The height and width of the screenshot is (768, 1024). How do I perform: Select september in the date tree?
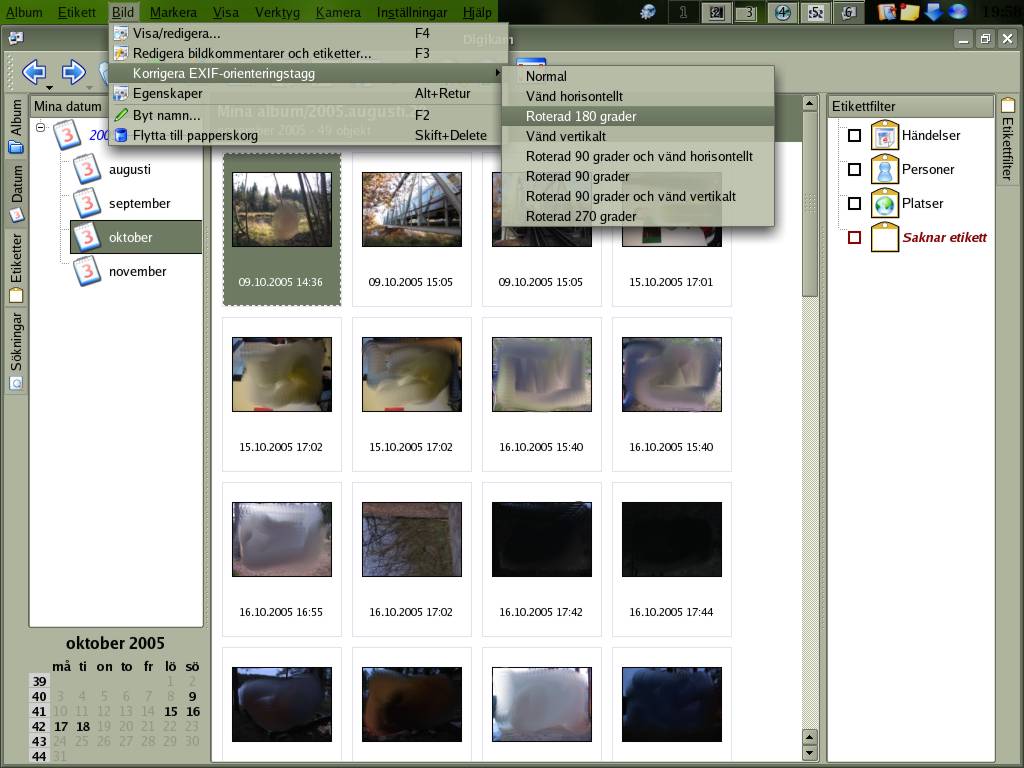139,204
